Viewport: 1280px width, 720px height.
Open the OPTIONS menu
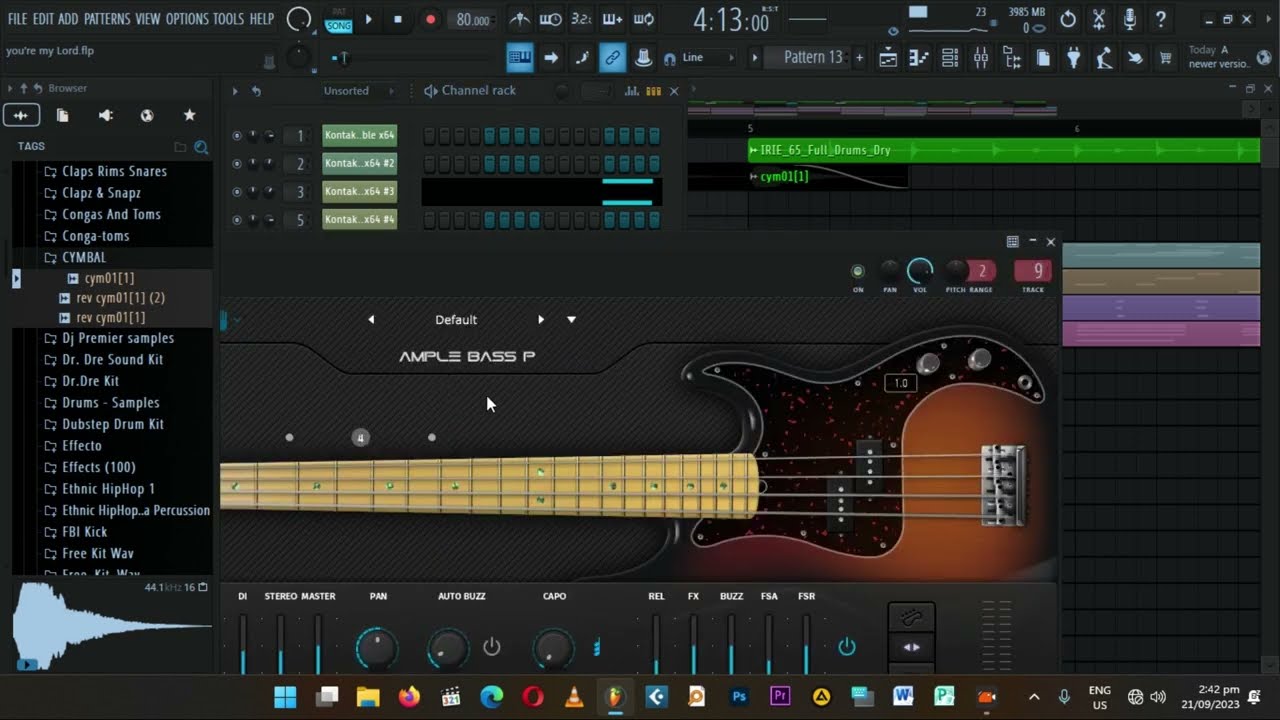coord(187,19)
